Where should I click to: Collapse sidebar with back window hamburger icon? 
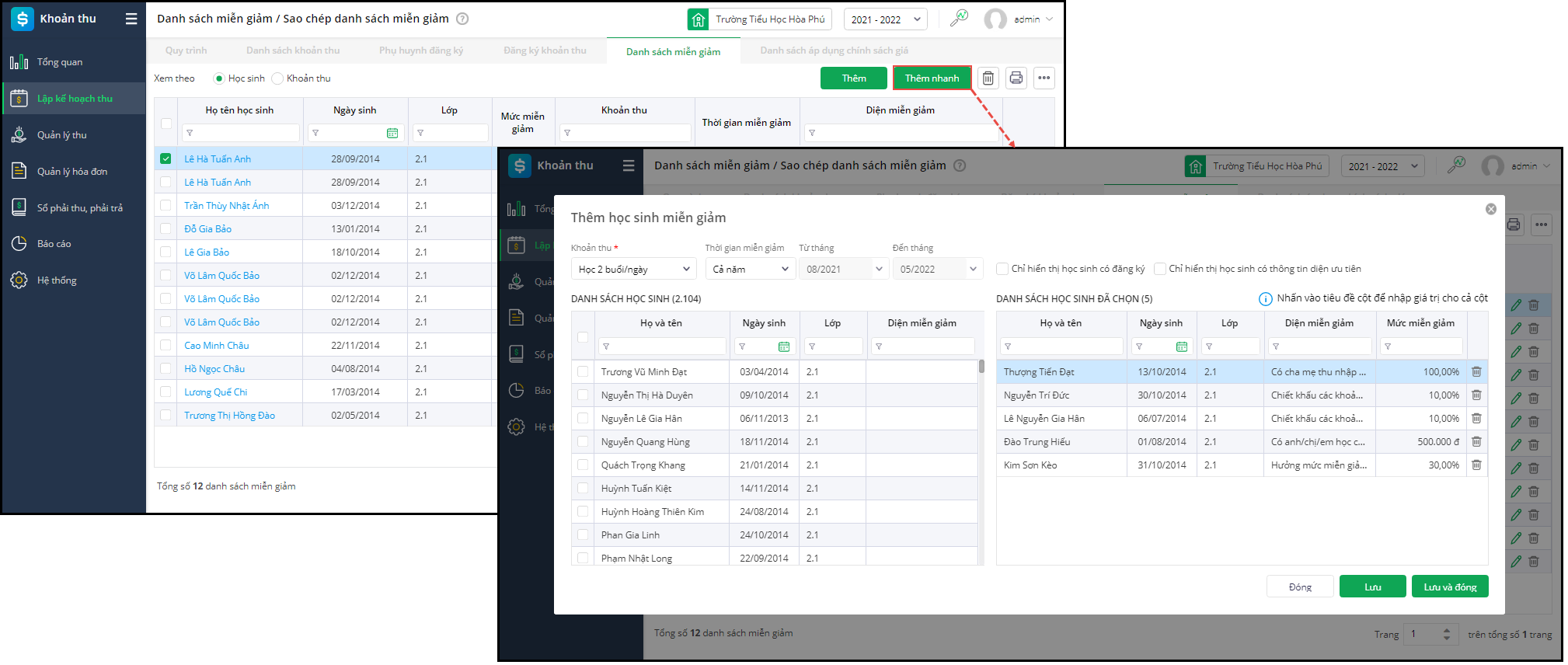131,19
